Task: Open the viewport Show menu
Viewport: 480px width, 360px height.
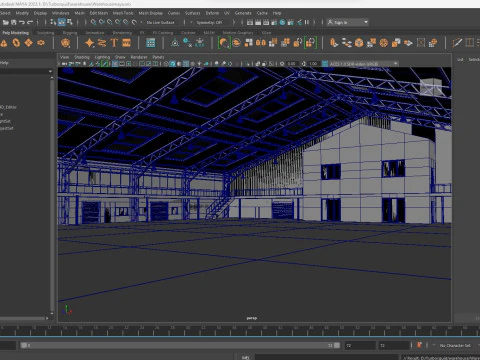Action: 120,57
